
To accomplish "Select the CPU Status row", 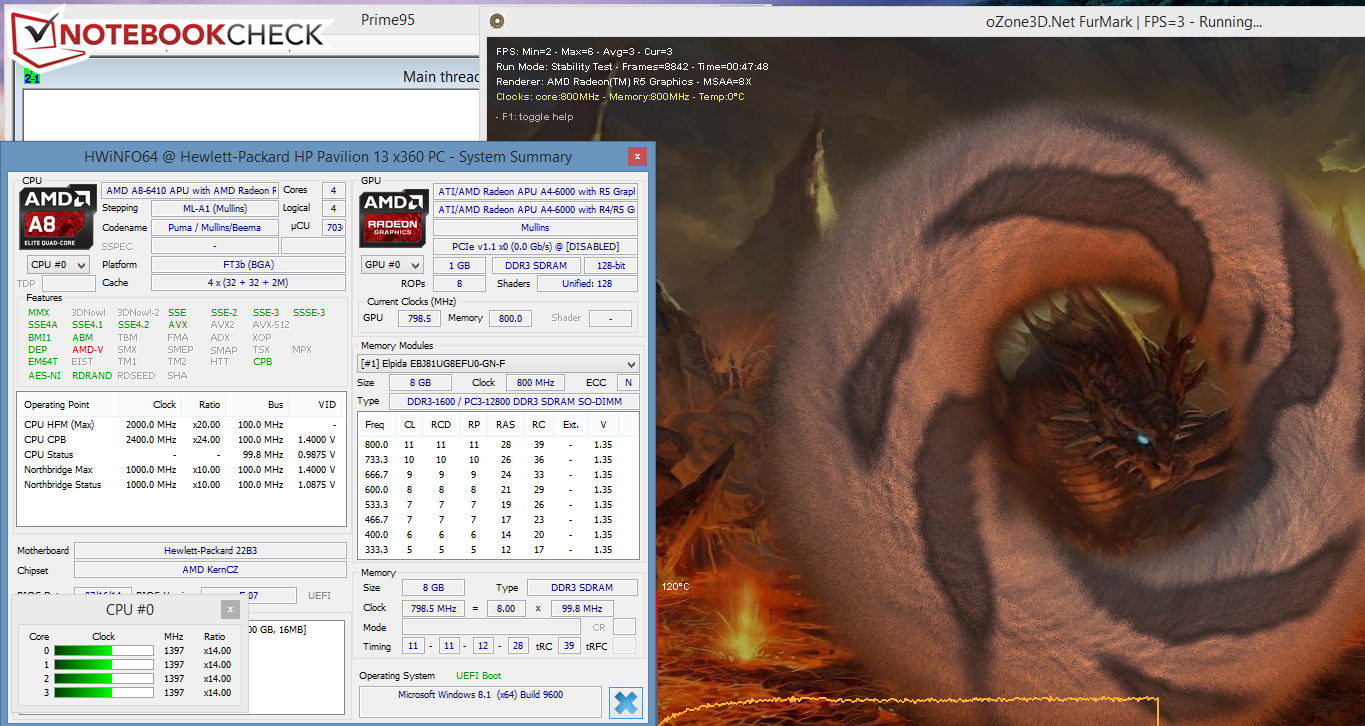I will pyautogui.click(x=181, y=454).
